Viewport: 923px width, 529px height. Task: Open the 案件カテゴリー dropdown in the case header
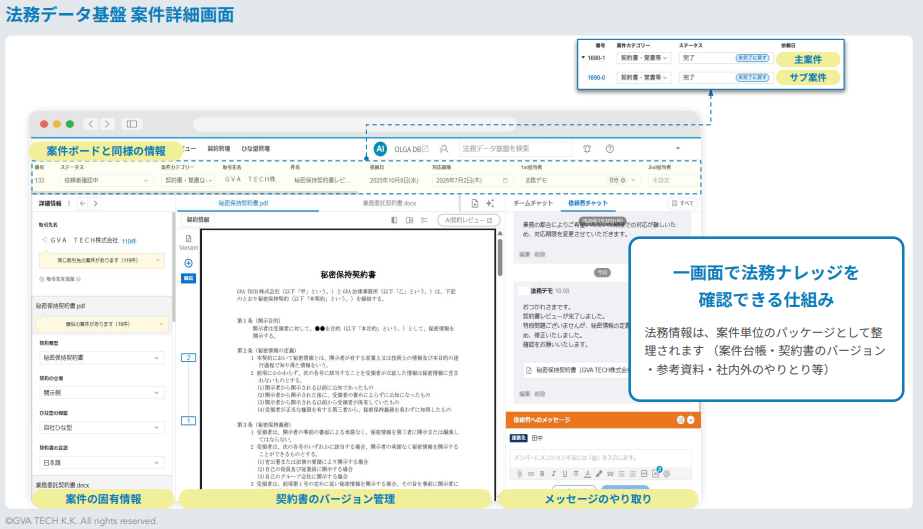coord(188,181)
